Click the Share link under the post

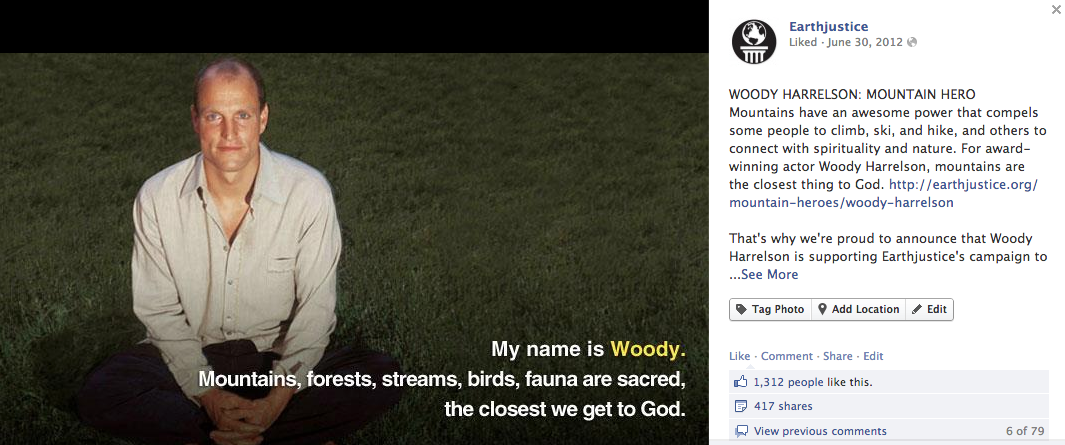837,356
